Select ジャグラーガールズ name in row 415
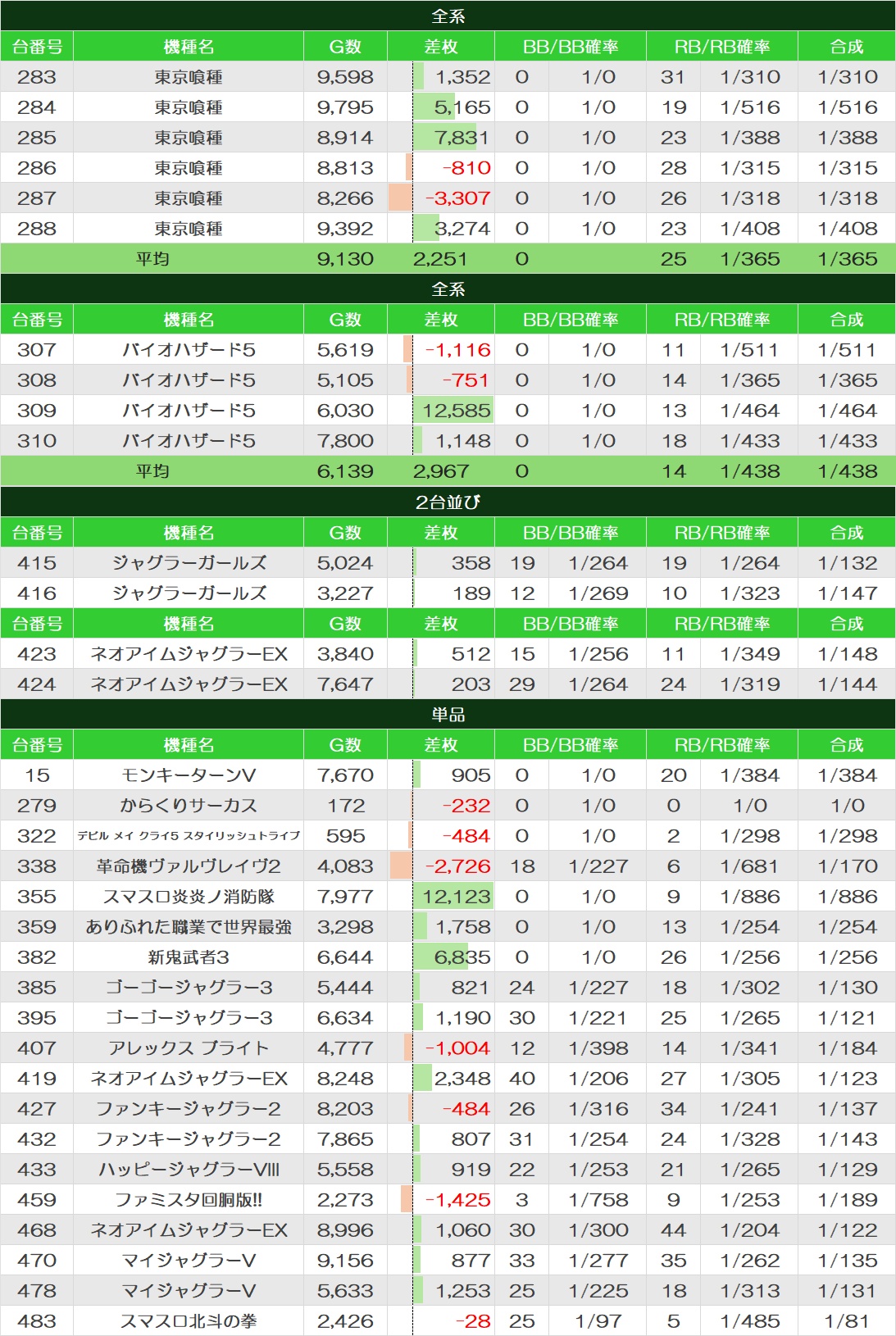 coord(189,563)
